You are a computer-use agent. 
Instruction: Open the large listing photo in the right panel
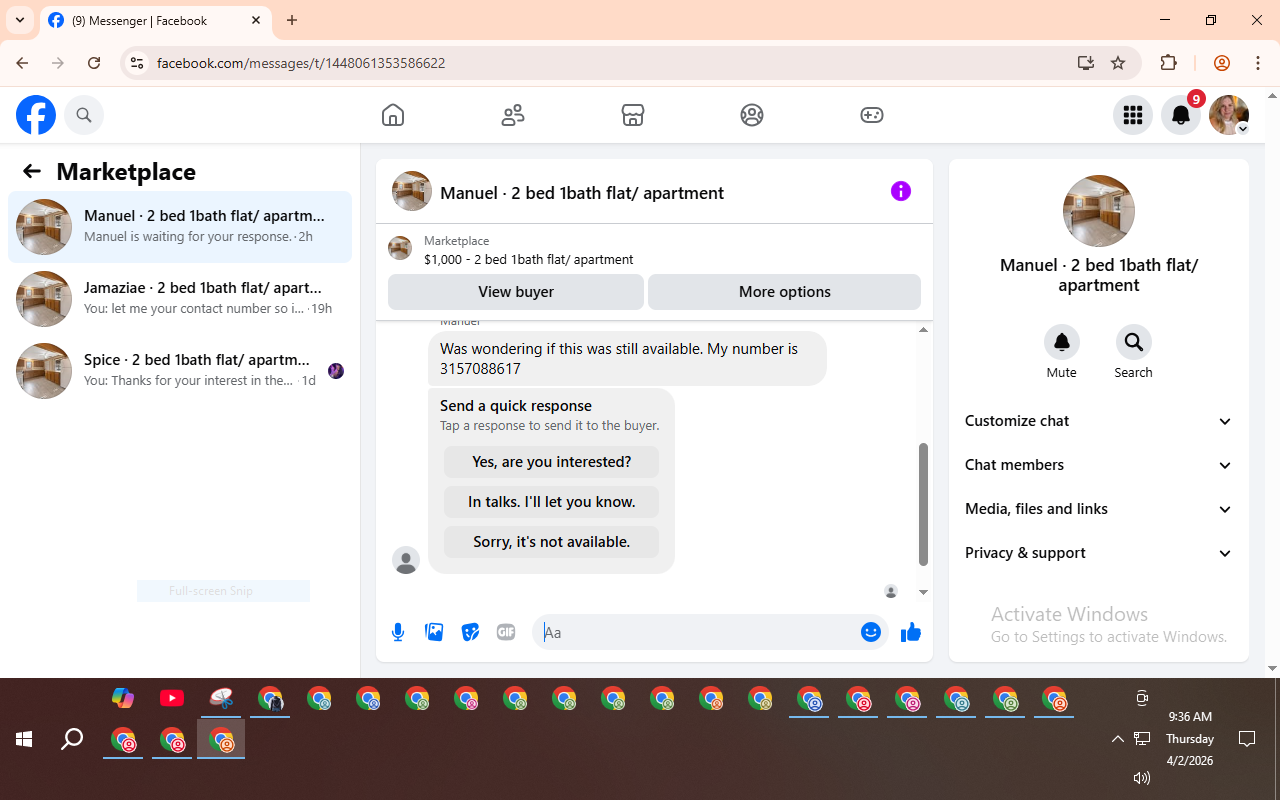point(1099,211)
